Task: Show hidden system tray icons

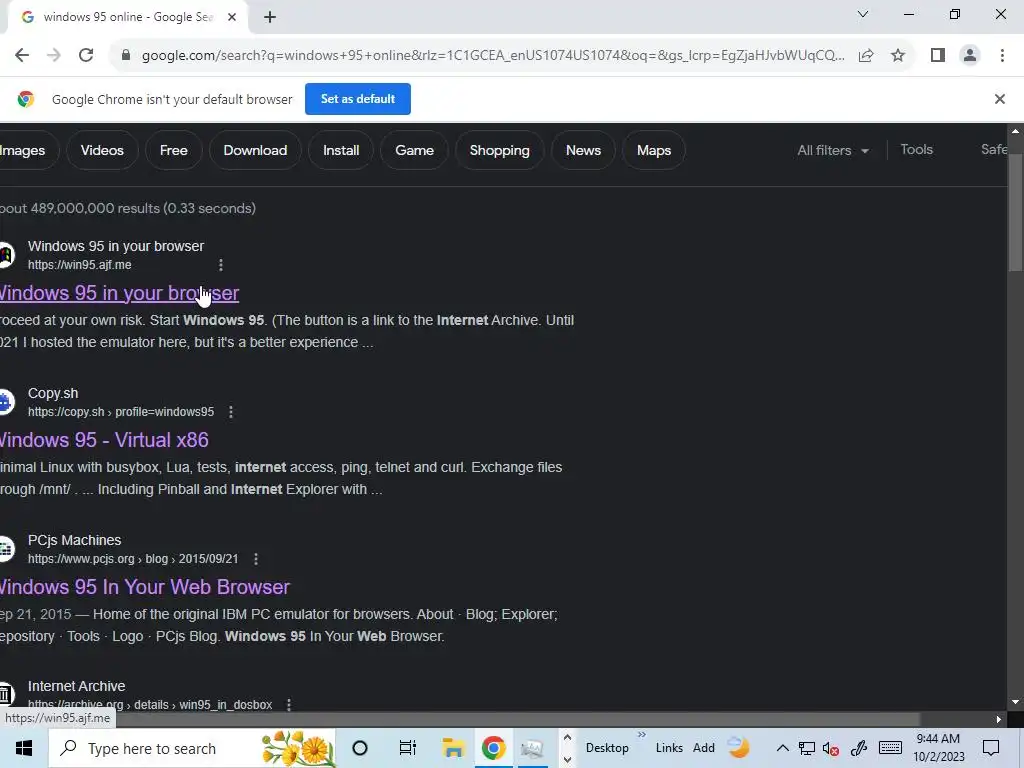Action: click(x=782, y=748)
